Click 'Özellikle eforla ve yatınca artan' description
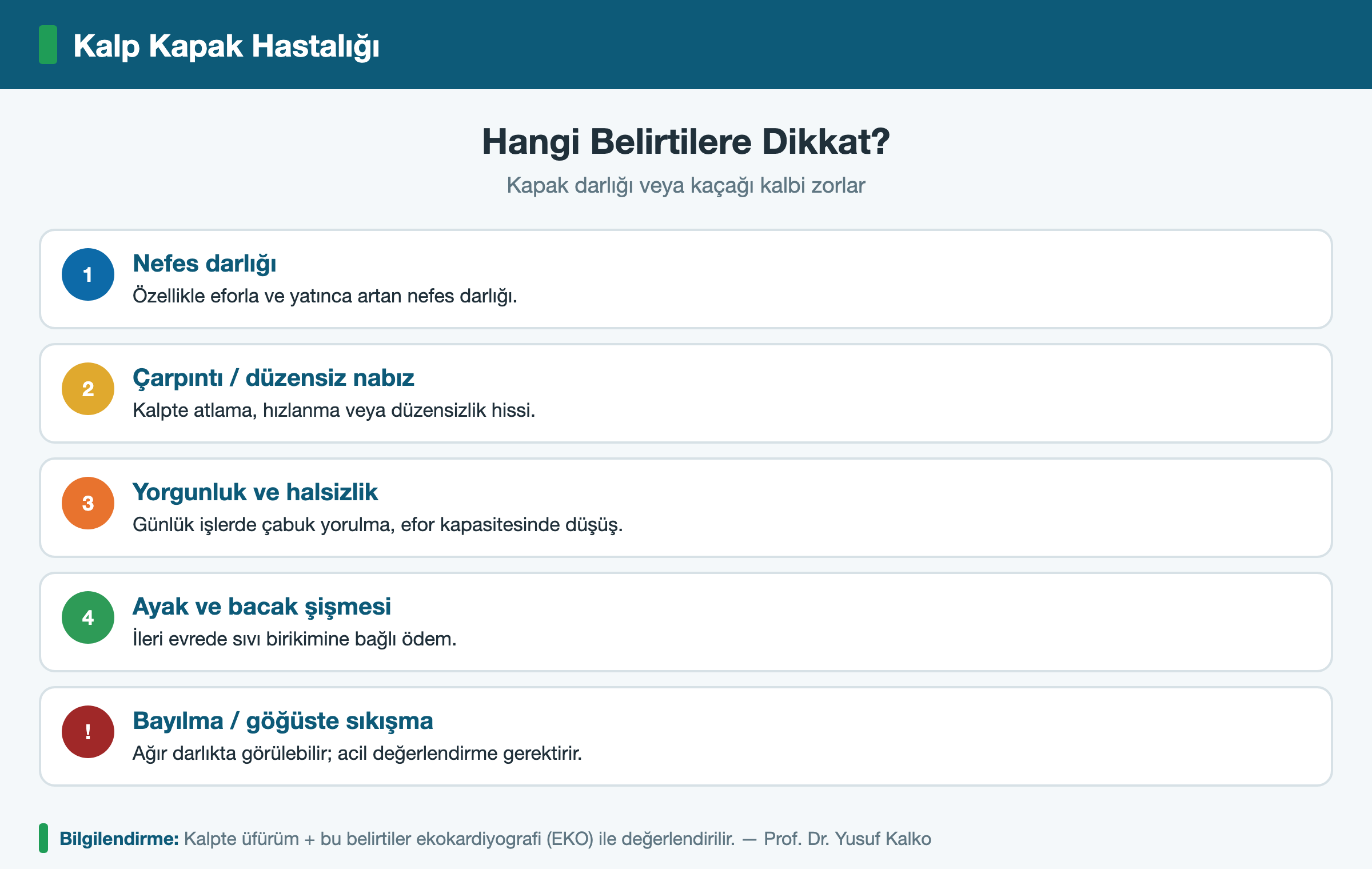This screenshot has height=869, width=1372. tap(325, 296)
